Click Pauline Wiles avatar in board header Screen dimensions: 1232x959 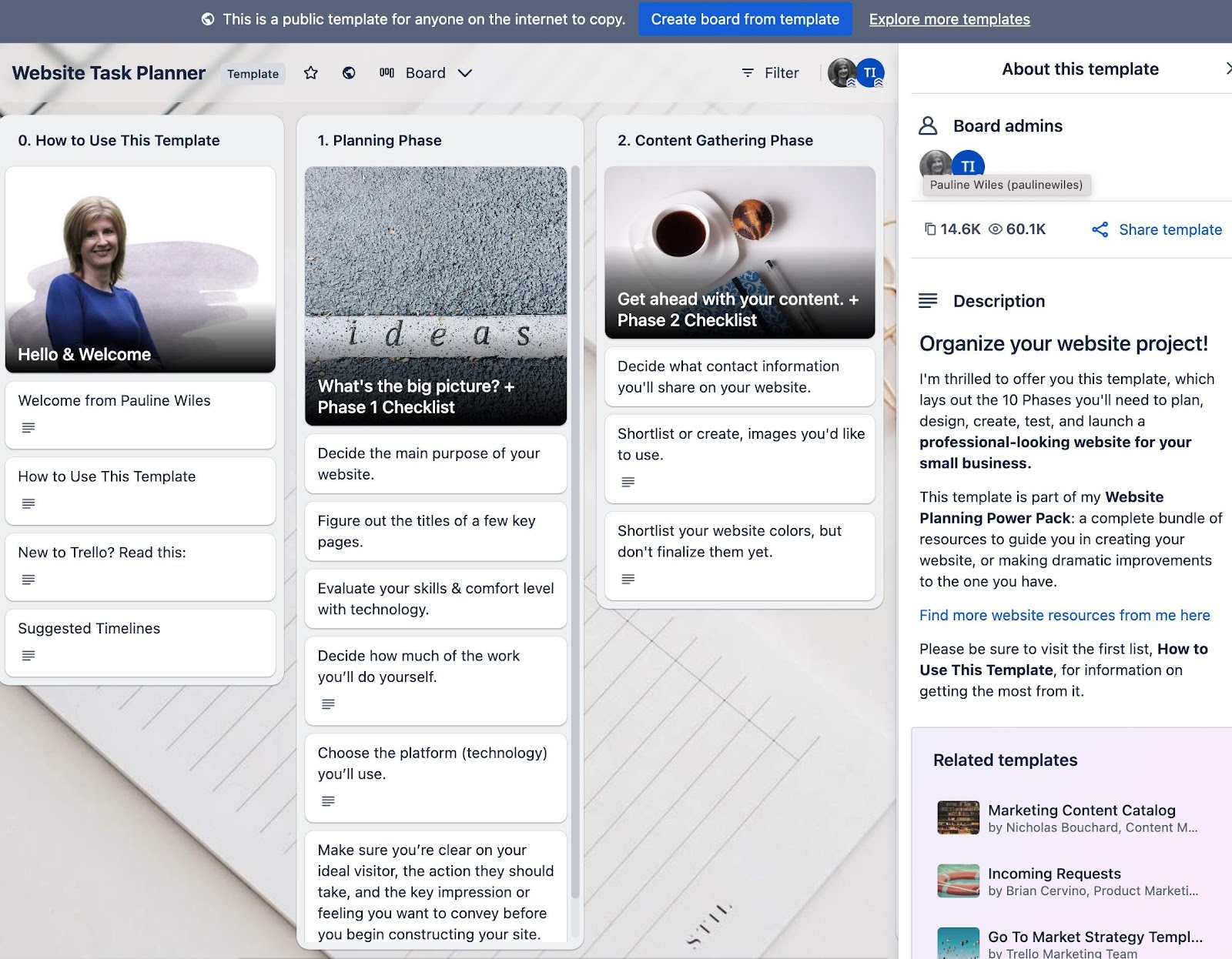[842, 73]
